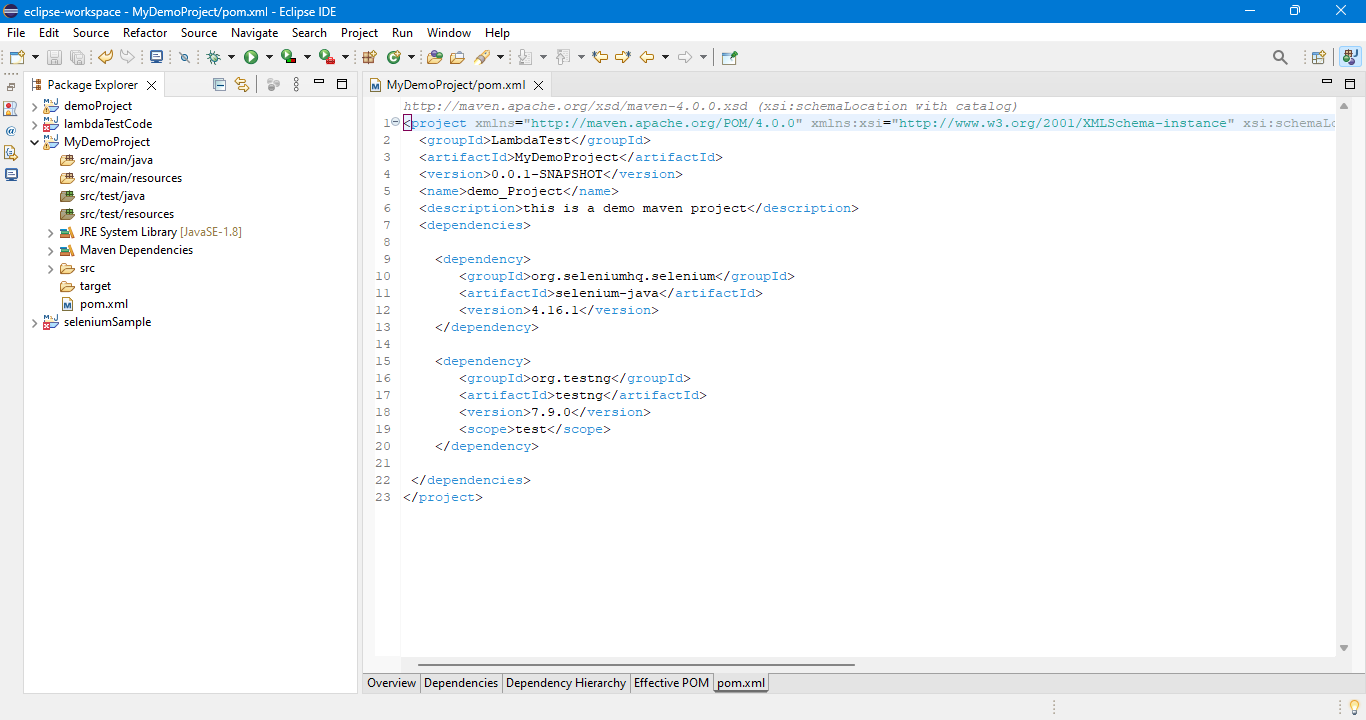This screenshot has height=720, width=1366.
Task: Collapse the MyDemoProject tree node
Action: (34, 142)
